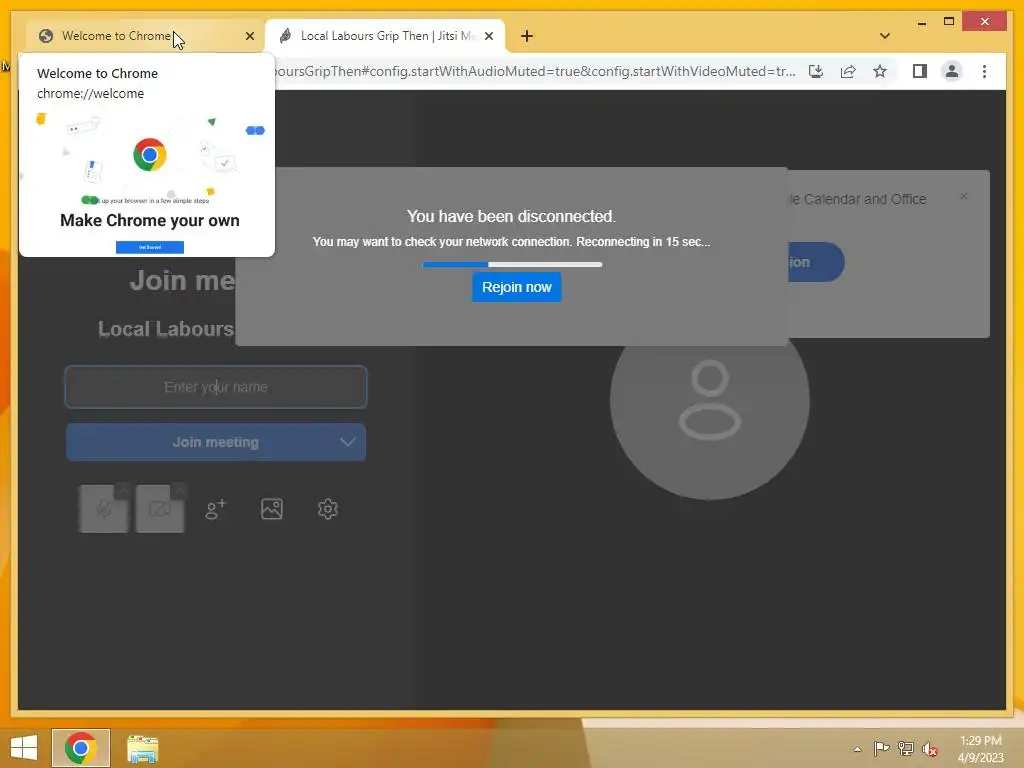Screen dimensions: 1024x768
Task: Click the muted volume icon in tray
Action: (929, 749)
